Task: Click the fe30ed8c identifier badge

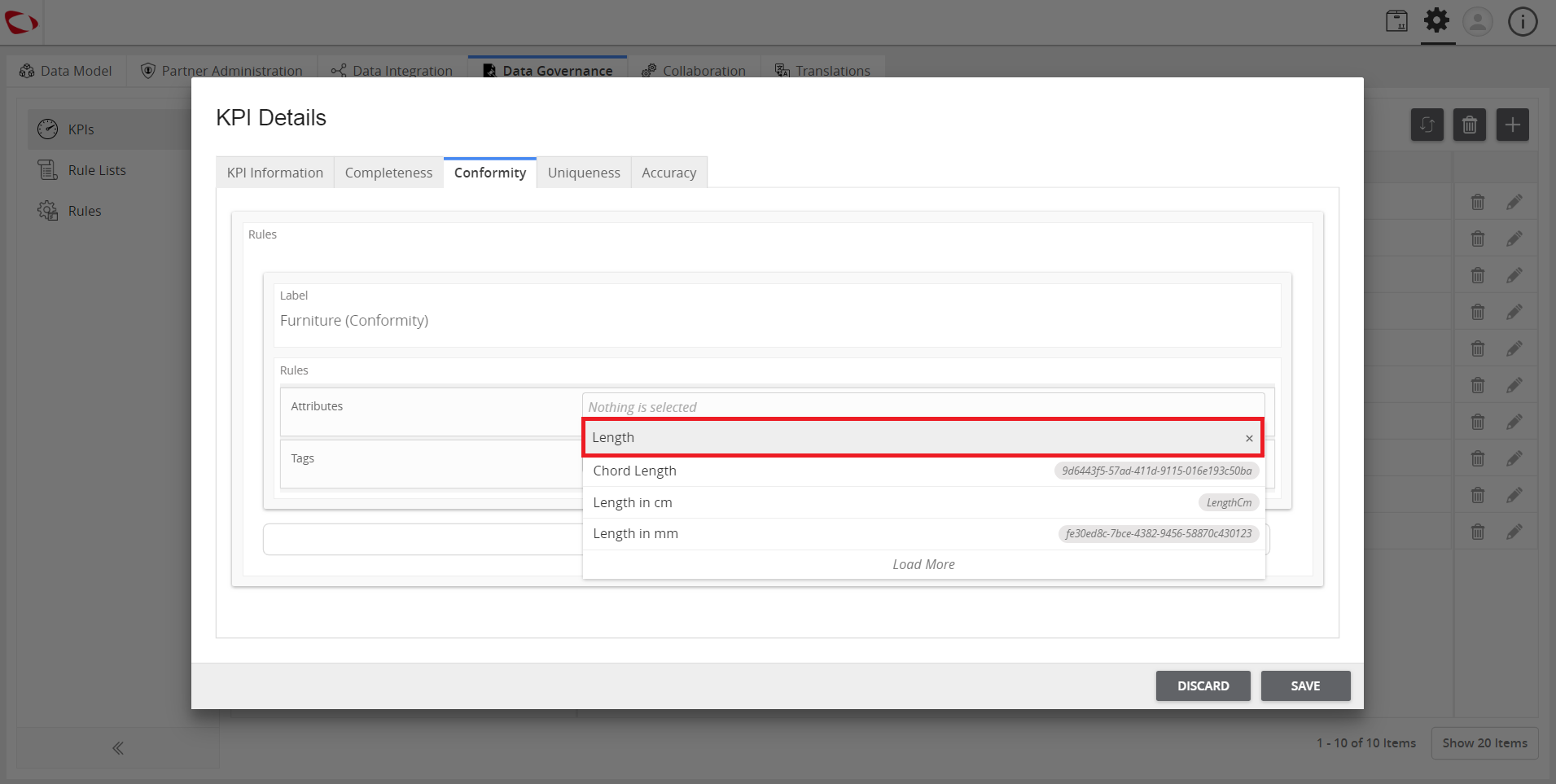Action: pos(1159,534)
